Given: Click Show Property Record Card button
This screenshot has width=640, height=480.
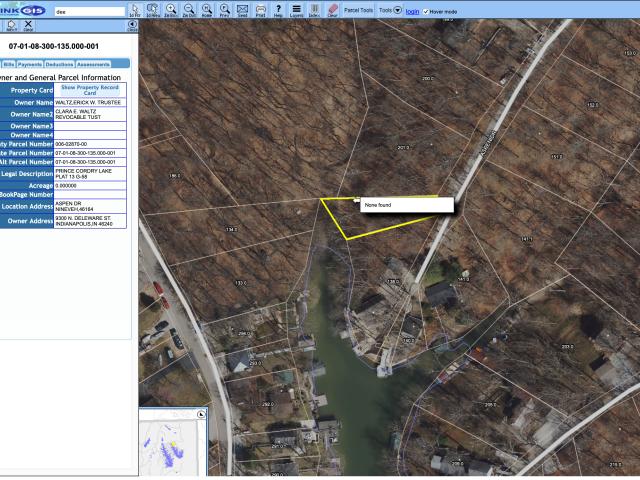Looking at the screenshot, I should click(90, 90).
